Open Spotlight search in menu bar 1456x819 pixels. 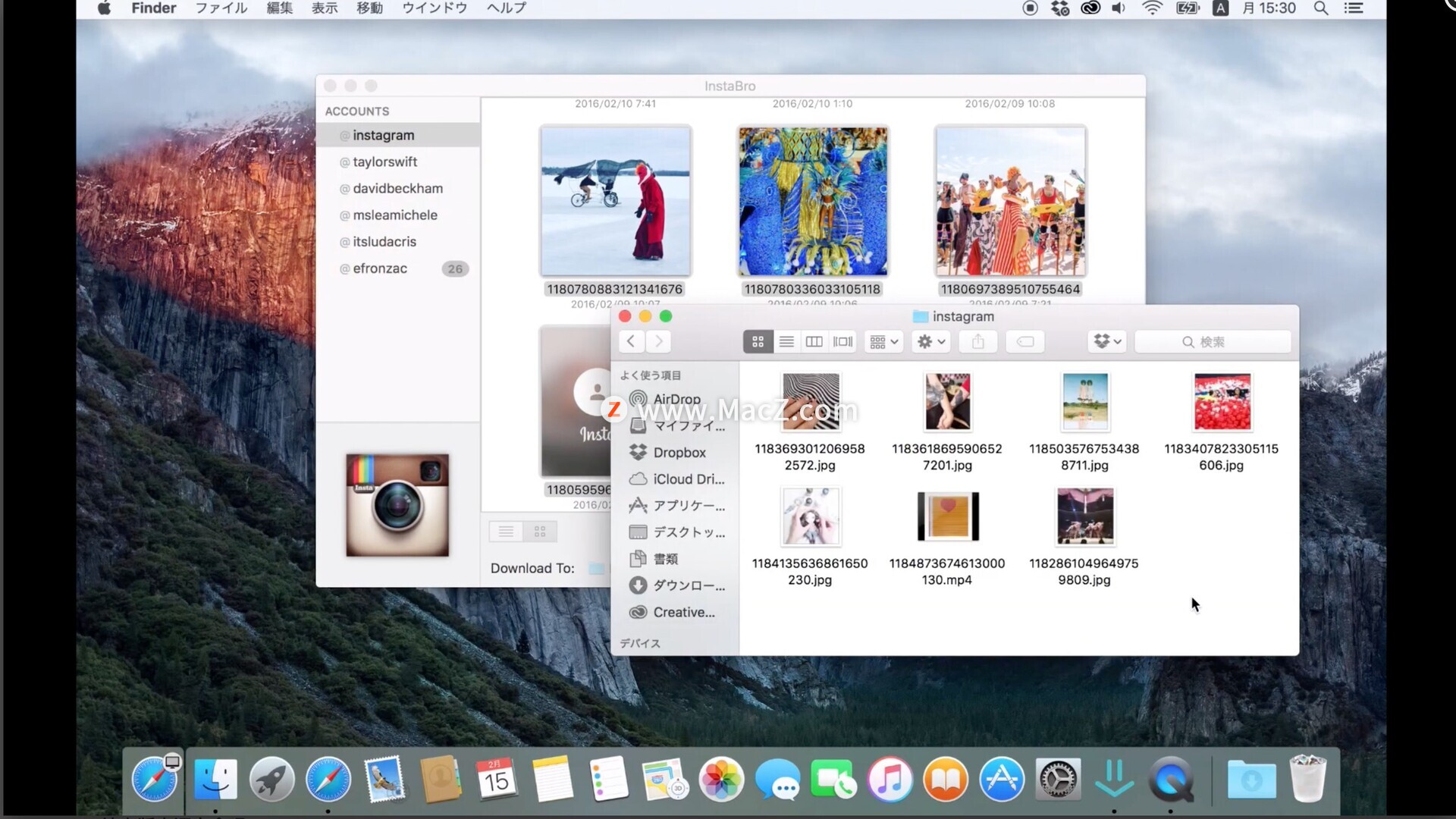click(x=1321, y=8)
